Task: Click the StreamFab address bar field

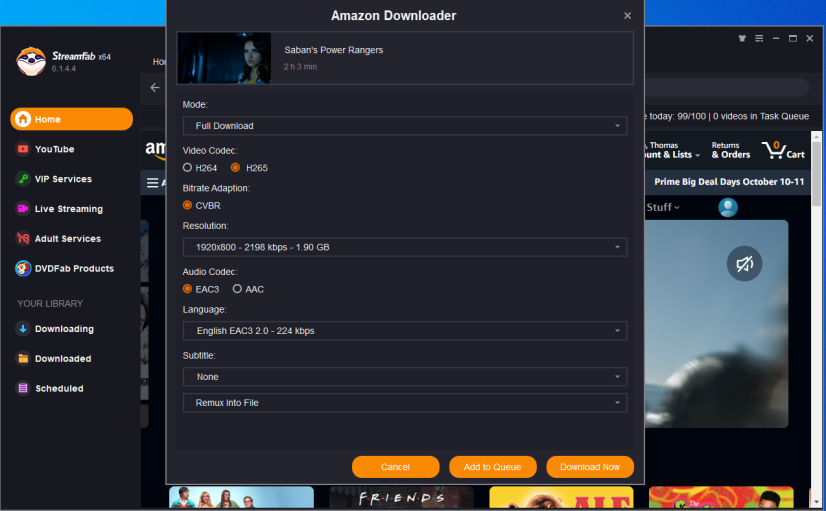Action: point(727,87)
